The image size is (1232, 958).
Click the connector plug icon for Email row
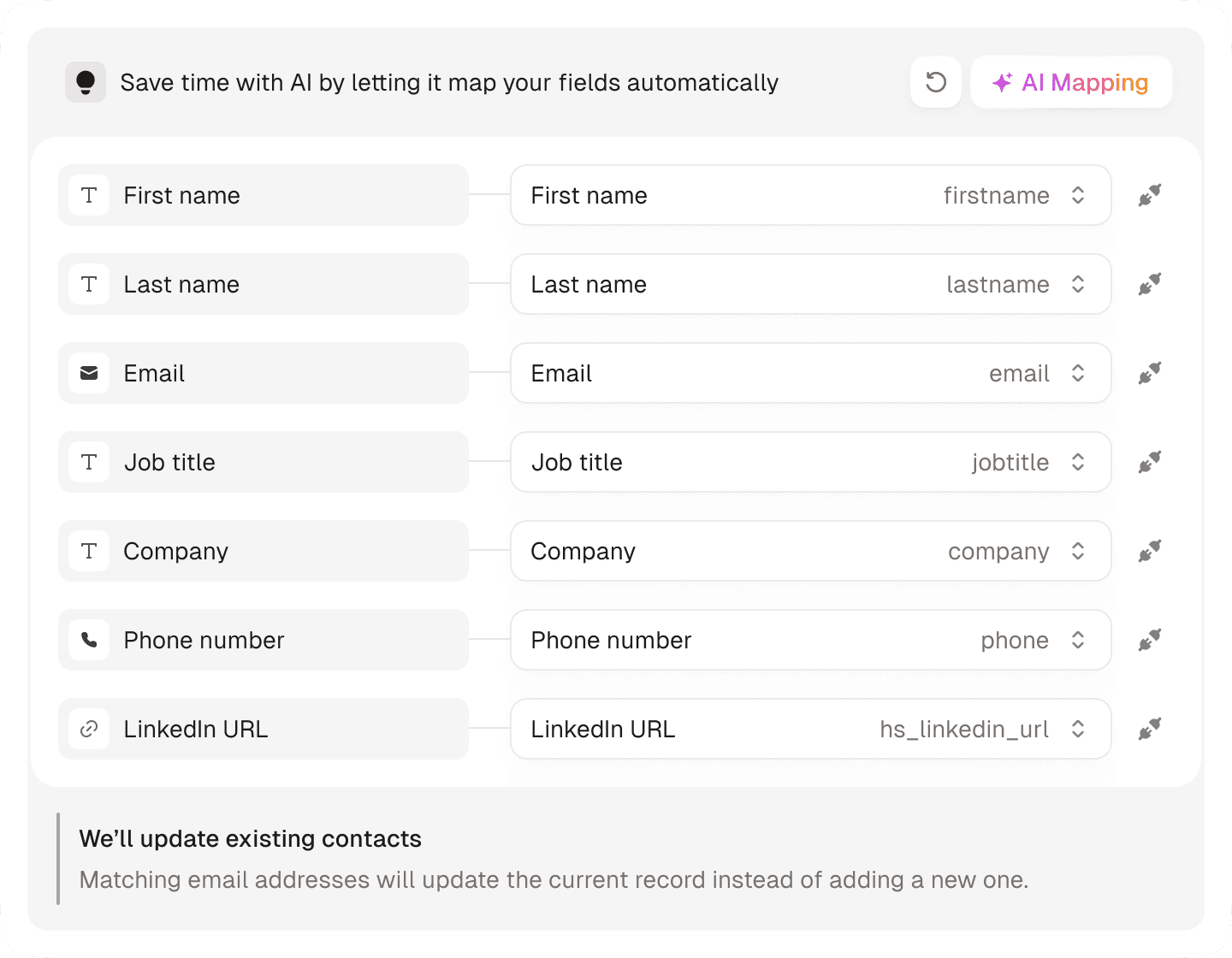coord(1149,373)
